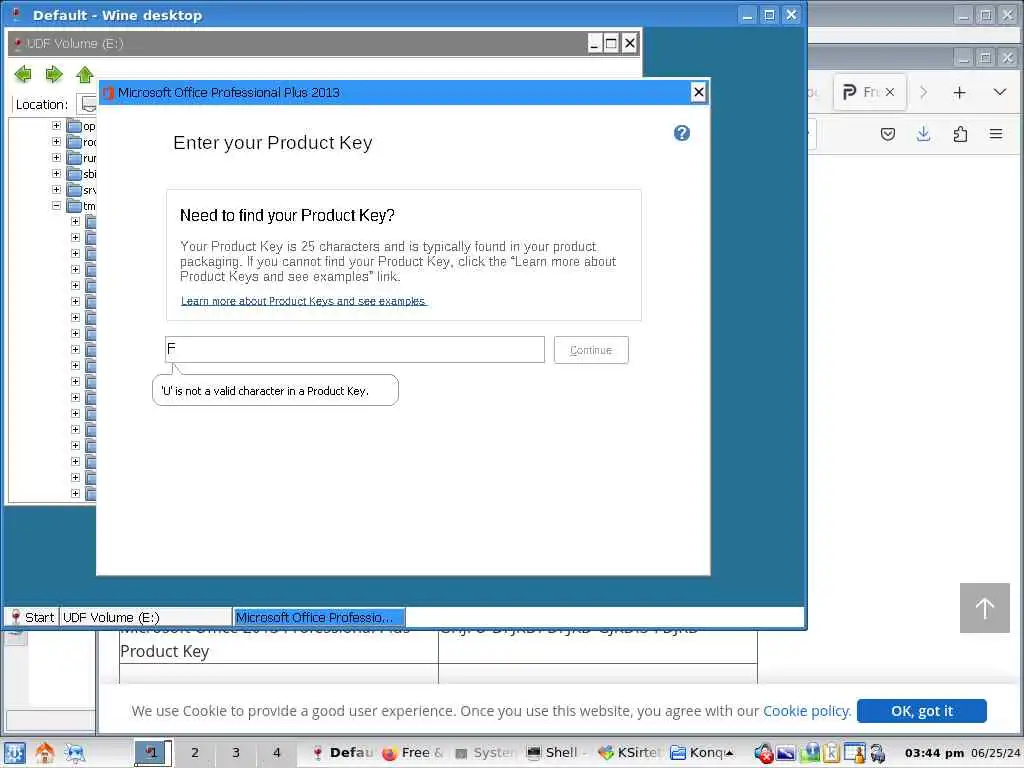
Task: Go up one folder with the green up arrow
Action: coord(84,74)
